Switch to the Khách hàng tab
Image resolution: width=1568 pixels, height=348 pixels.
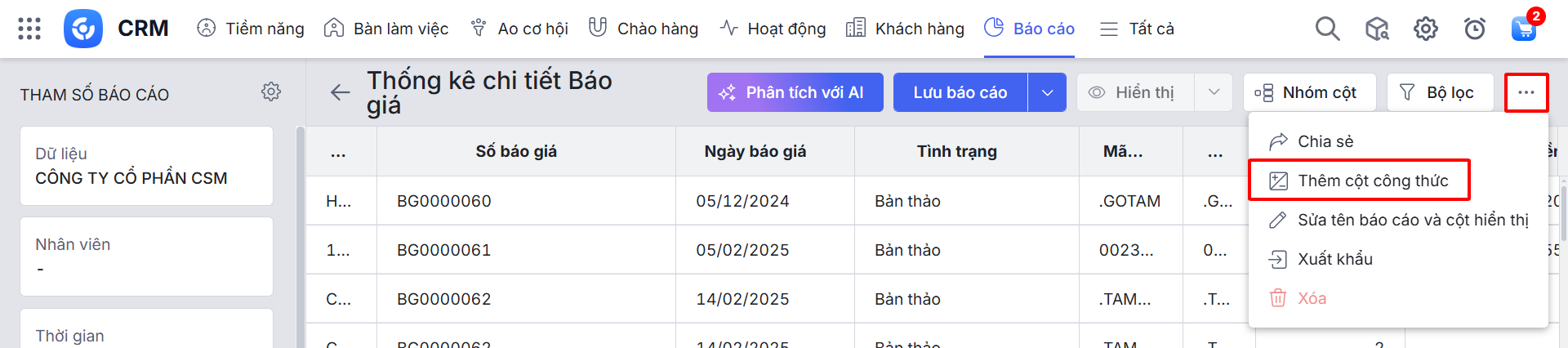(905, 29)
